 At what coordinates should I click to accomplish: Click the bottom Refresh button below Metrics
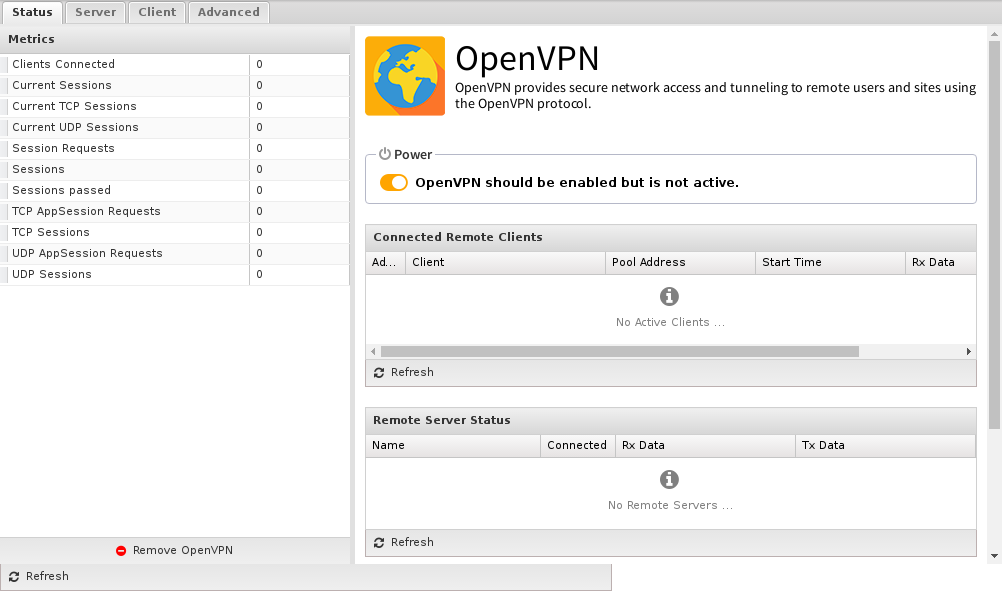[40, 576]
